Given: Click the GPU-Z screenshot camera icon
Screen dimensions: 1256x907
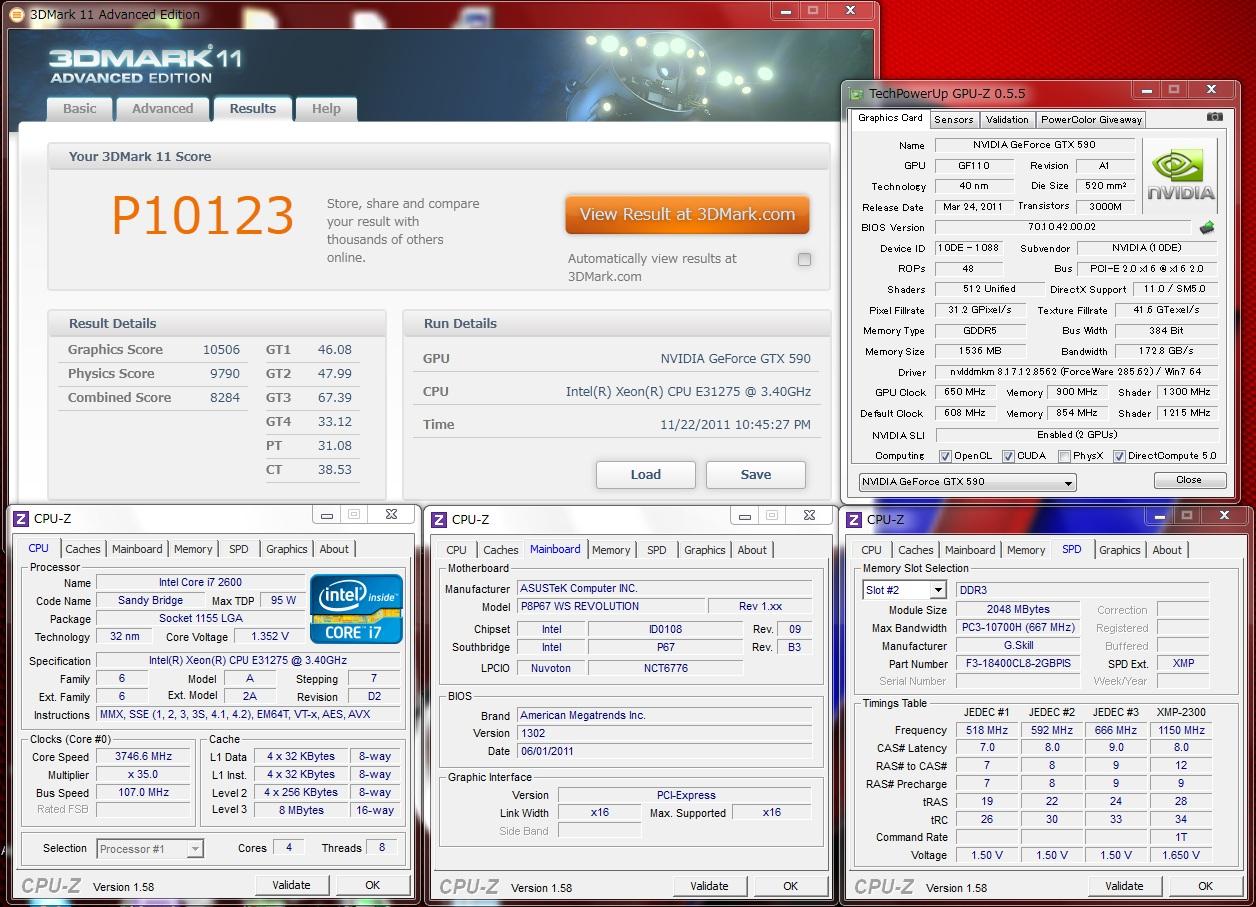Looking at the screenshot, I should 1214,117.
